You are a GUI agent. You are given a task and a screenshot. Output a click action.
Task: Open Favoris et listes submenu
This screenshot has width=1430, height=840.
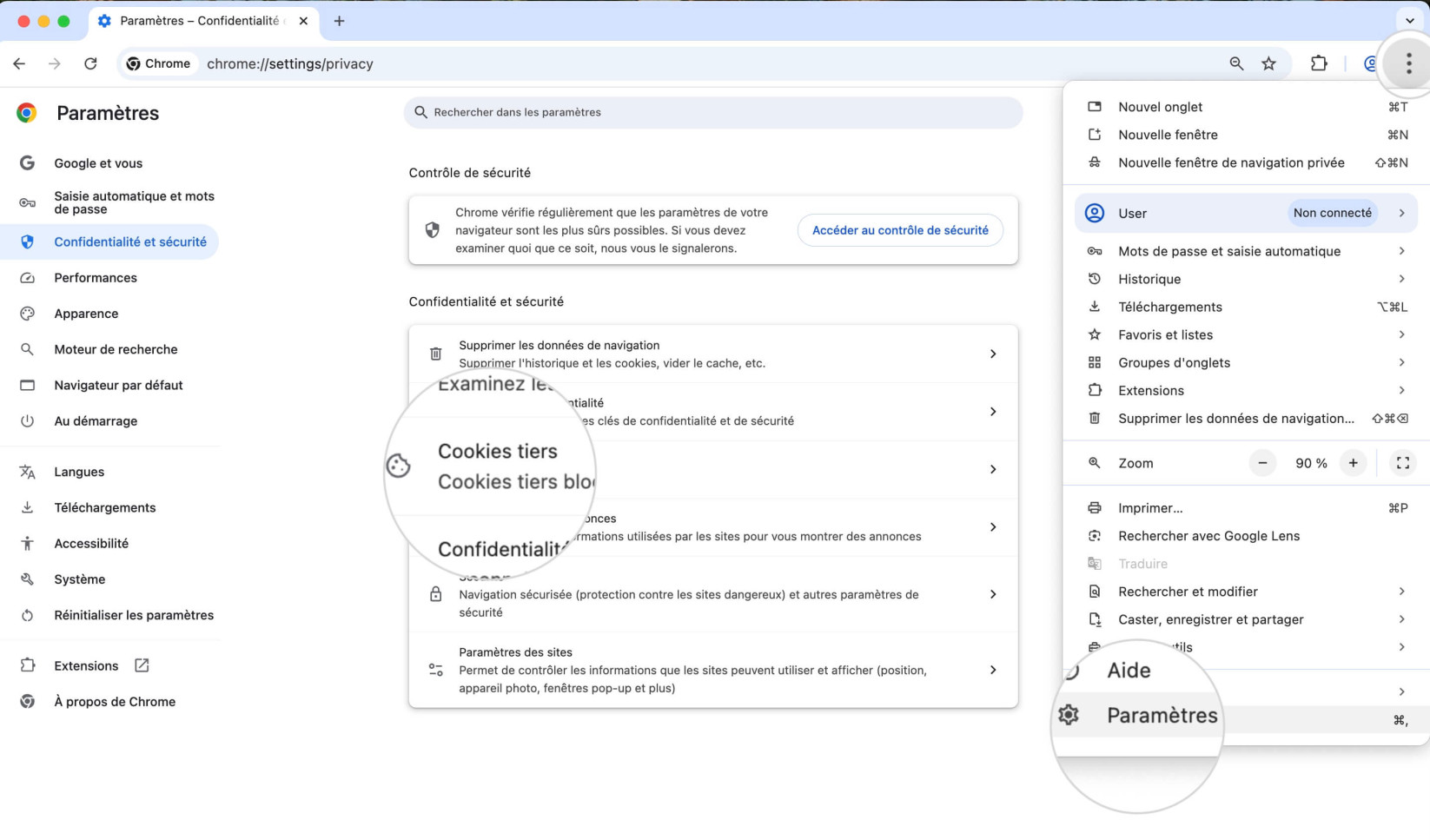[1247, 334]
